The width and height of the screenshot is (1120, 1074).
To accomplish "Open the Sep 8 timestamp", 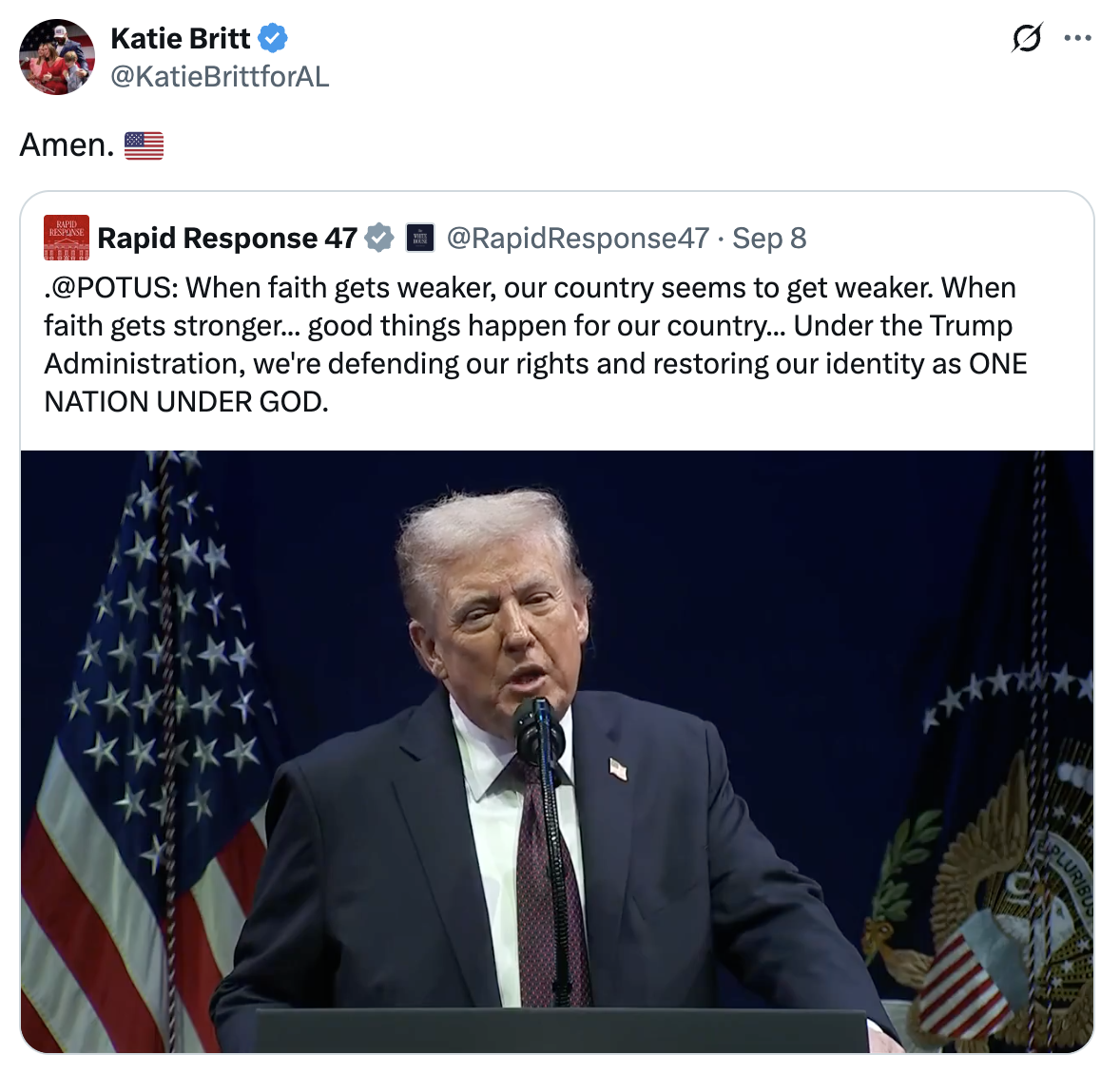I will tap(769, 238).
